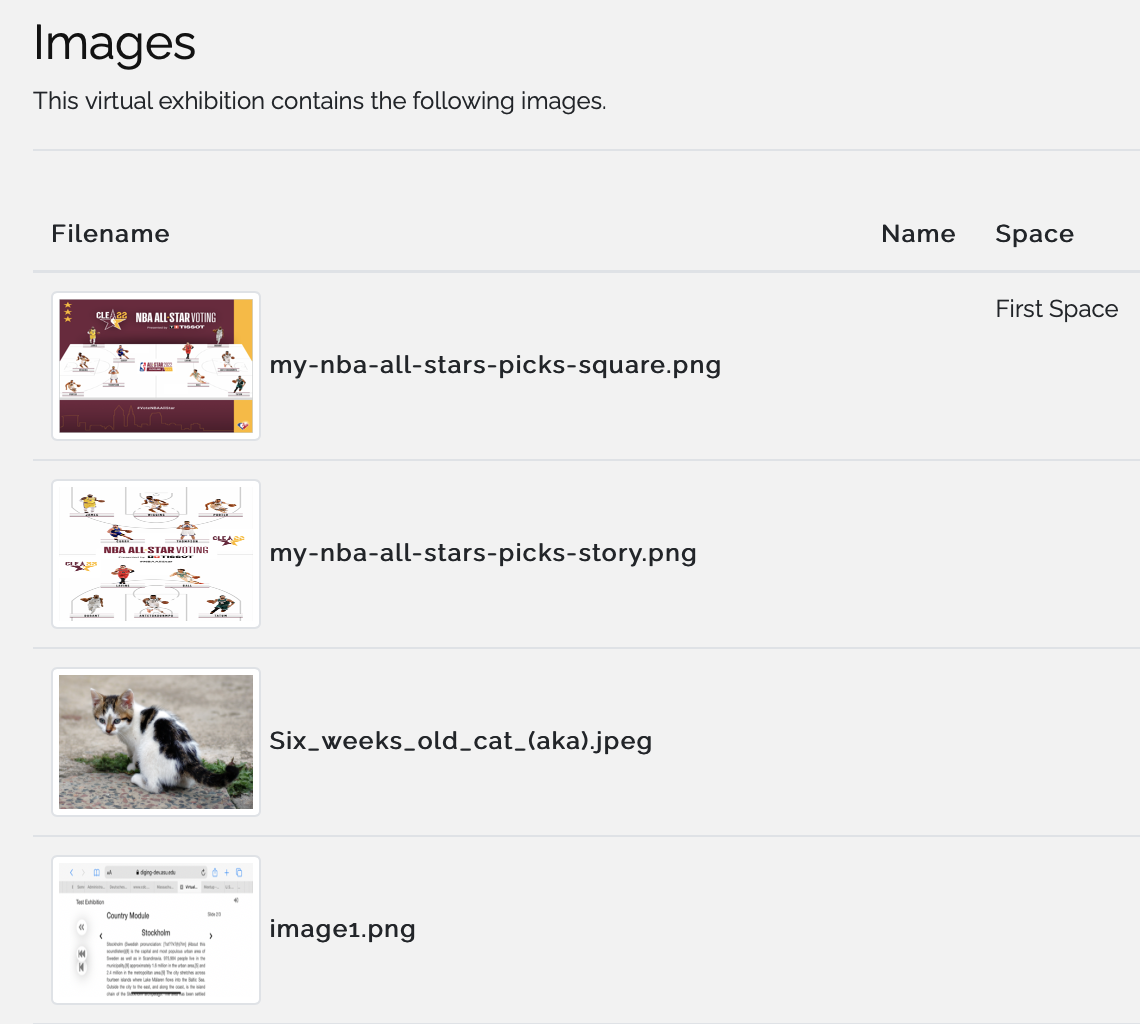Open the six weeks old cat thumbnail
The height and width of the screenshot is (1024, 1140).
[156, 742]
